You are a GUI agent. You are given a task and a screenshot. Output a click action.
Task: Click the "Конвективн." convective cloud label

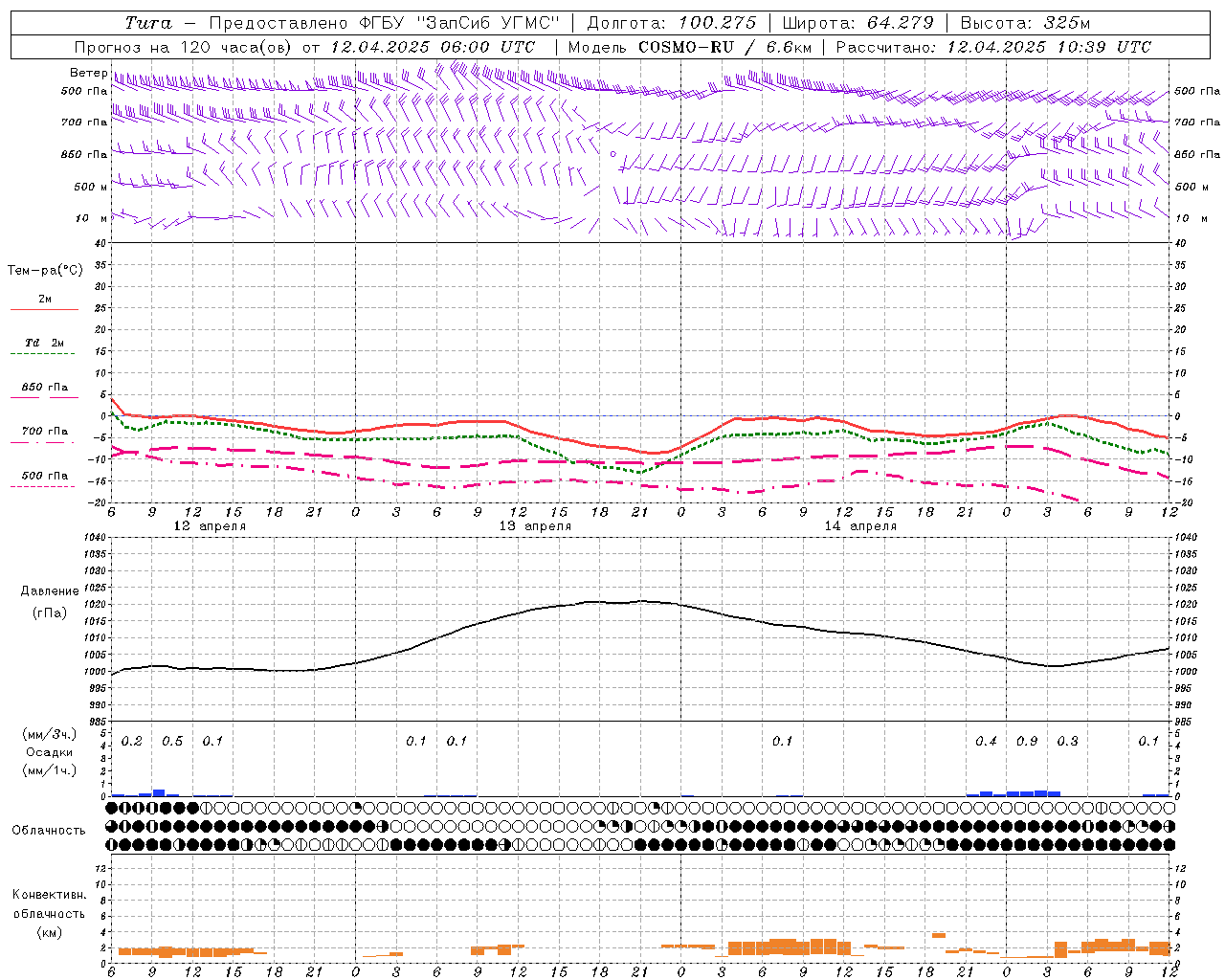49,895
